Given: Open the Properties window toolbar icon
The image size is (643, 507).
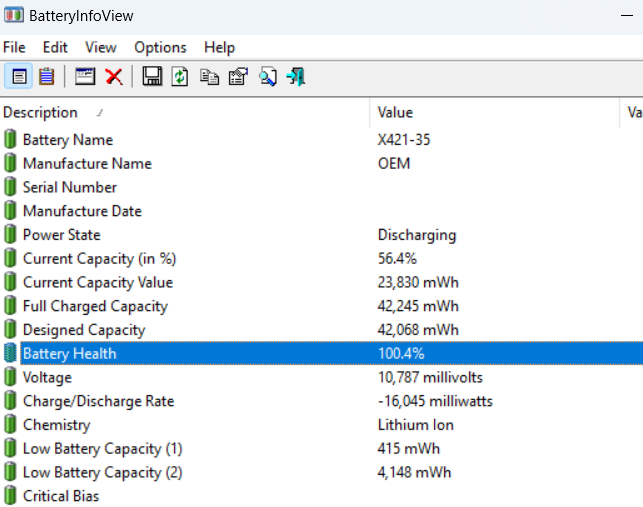Looking at the screenshot, I should point(85,76).
